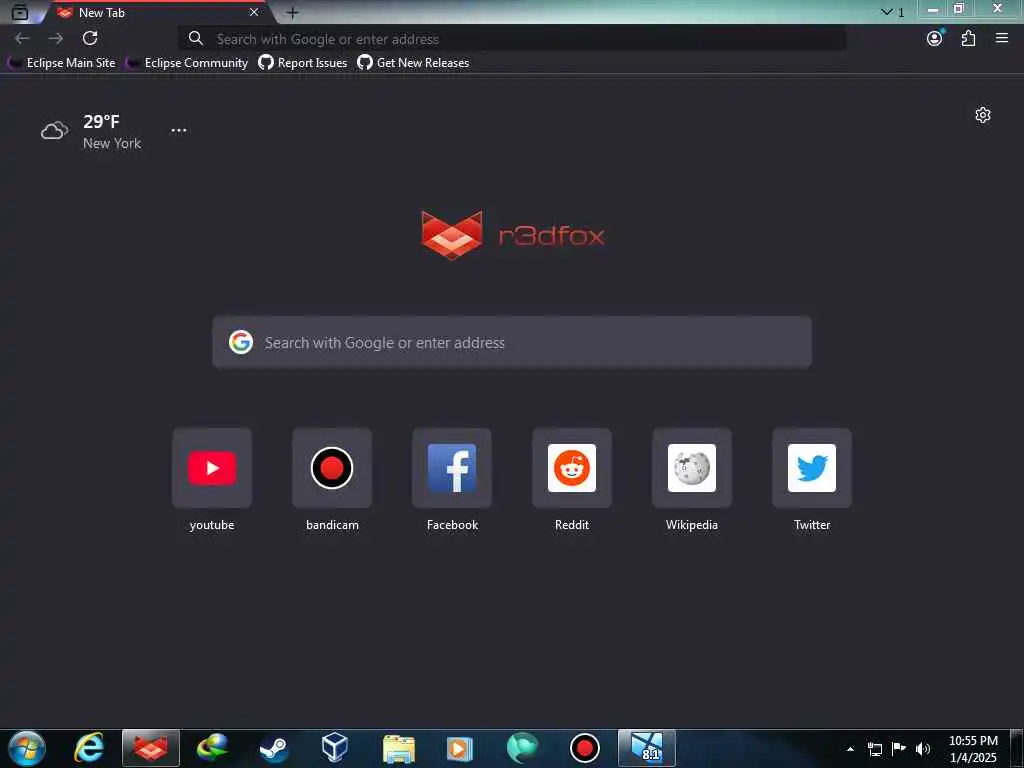Click the r3dfox logo
The height and width of the screenshot is (768, 1024).
point(513,235)
